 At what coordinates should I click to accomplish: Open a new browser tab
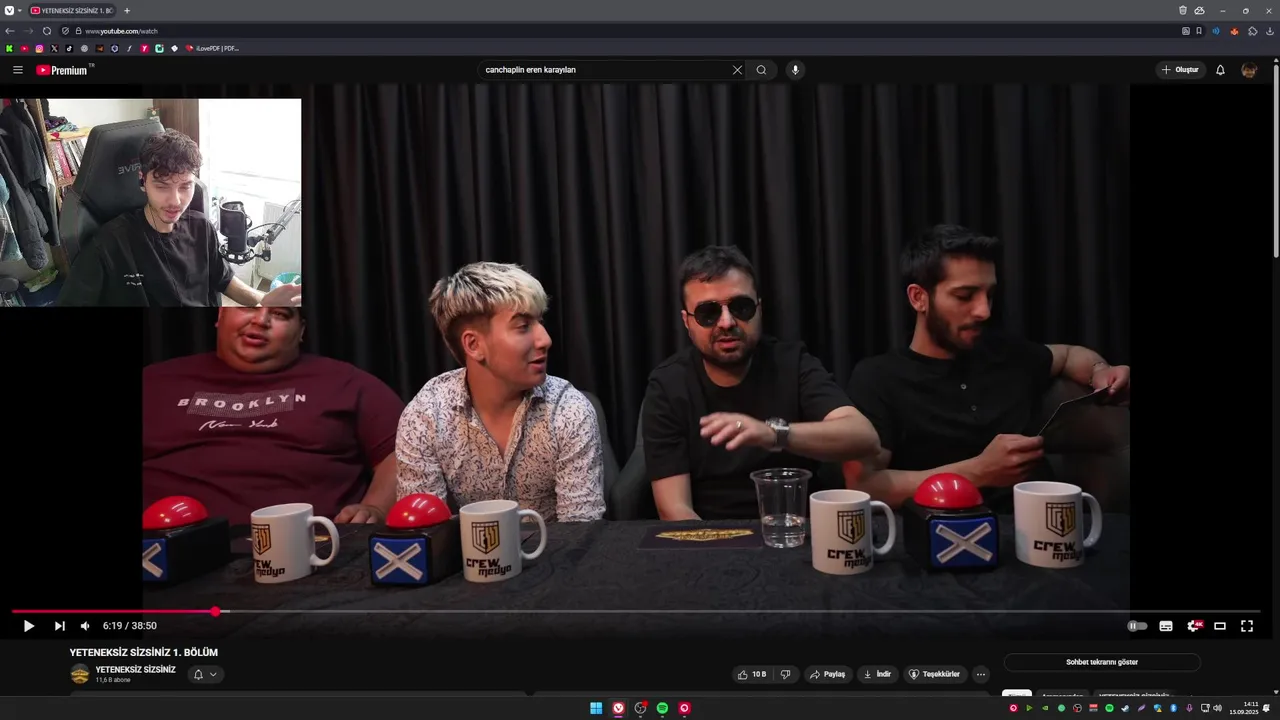127,10
